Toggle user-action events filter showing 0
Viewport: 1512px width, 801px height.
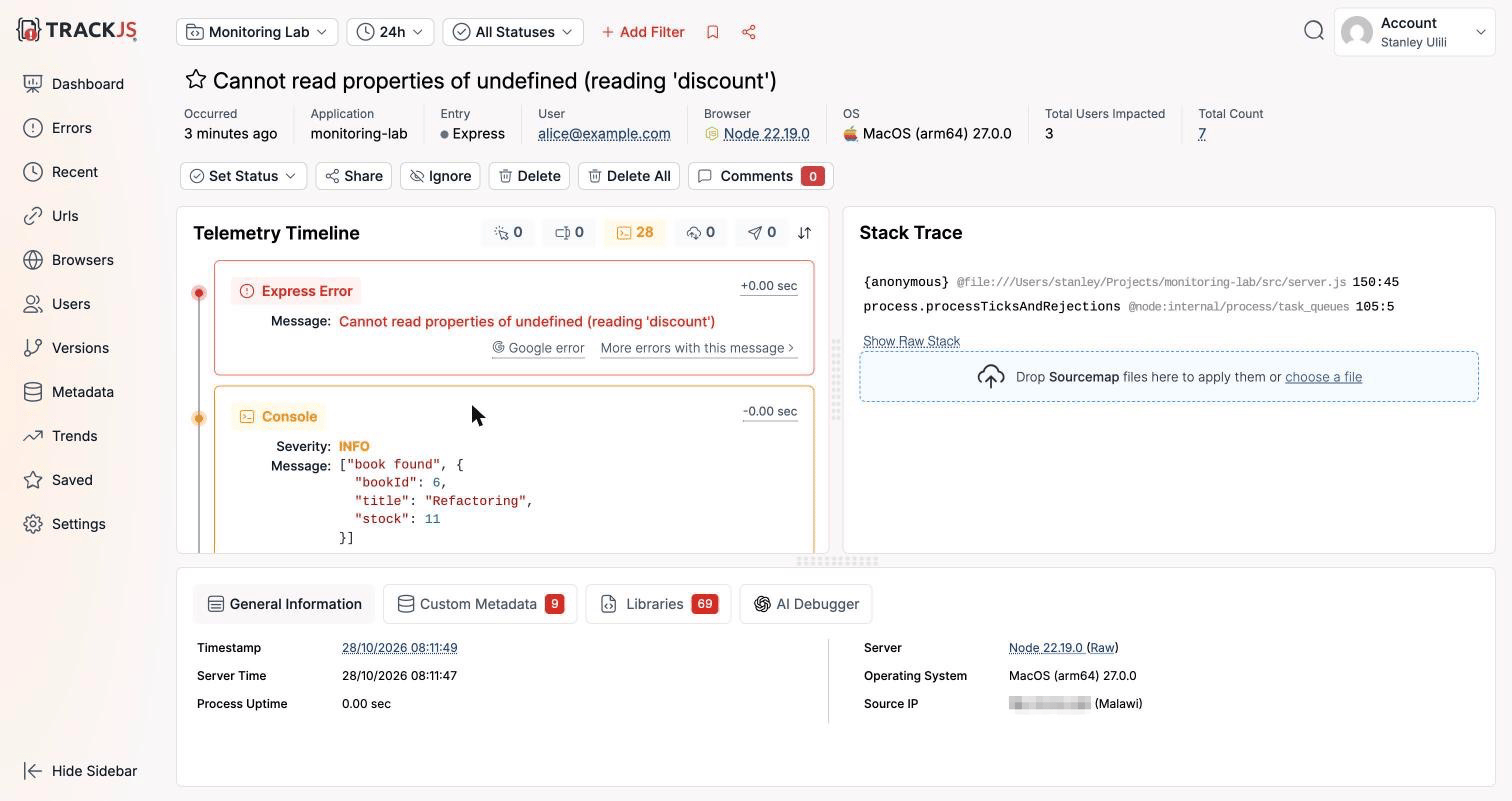[x=508, y=233]
